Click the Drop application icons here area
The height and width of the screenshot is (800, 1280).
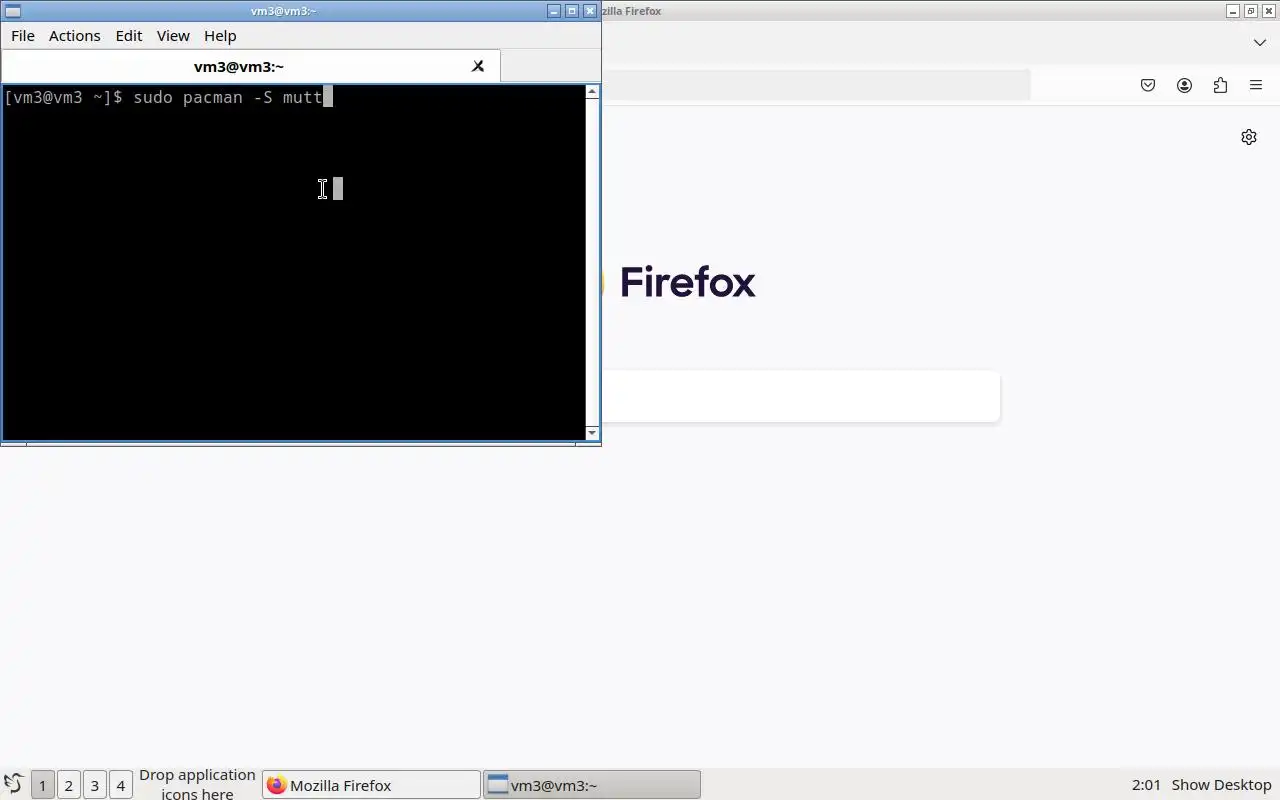coord(197,784)
